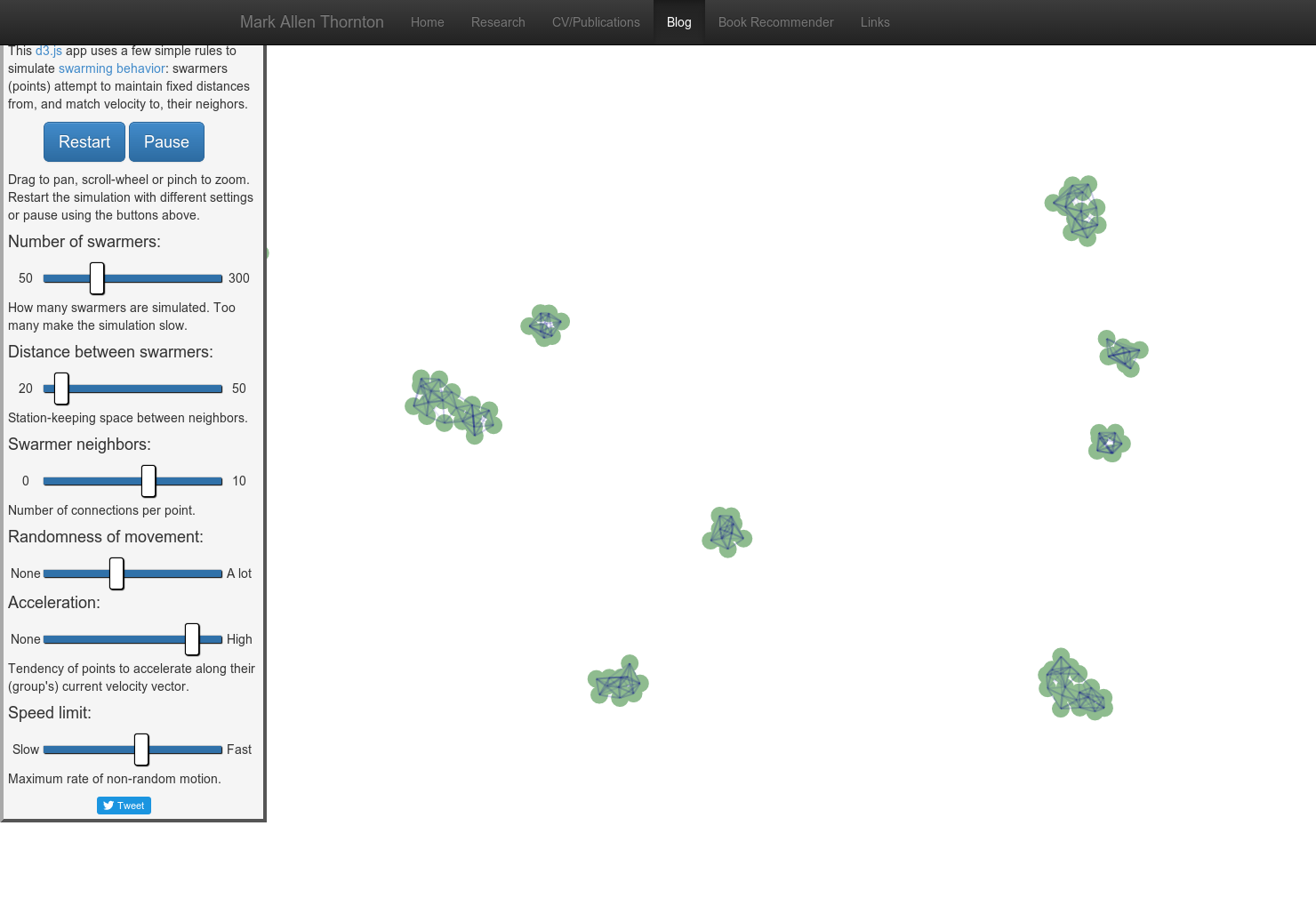Pause the swarm simulation
Viewport: 1316px width, 922px height.
coord(166,141)
